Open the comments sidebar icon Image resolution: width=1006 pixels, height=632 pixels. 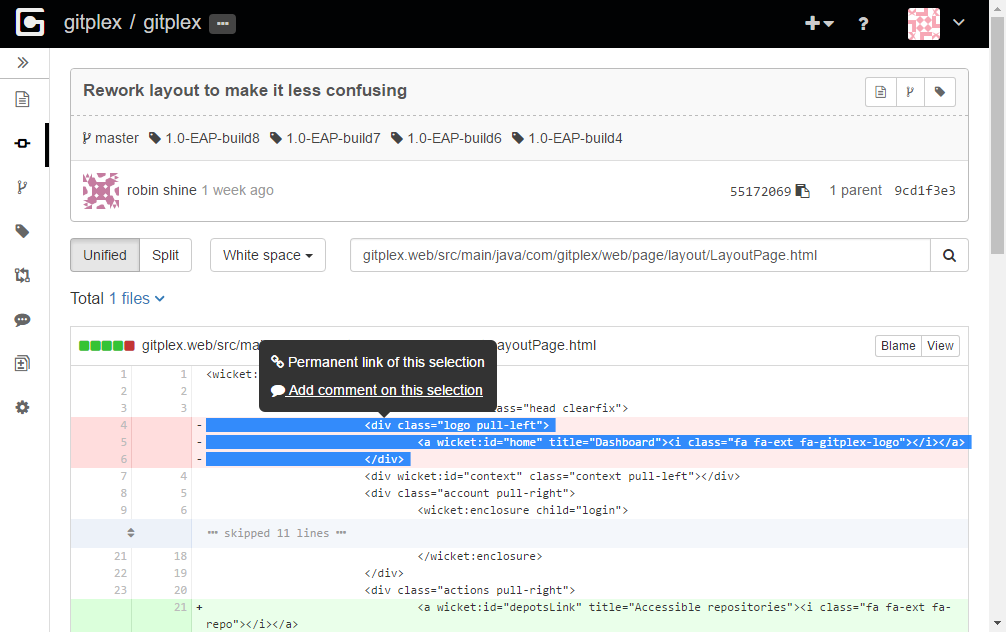[22, 320]
